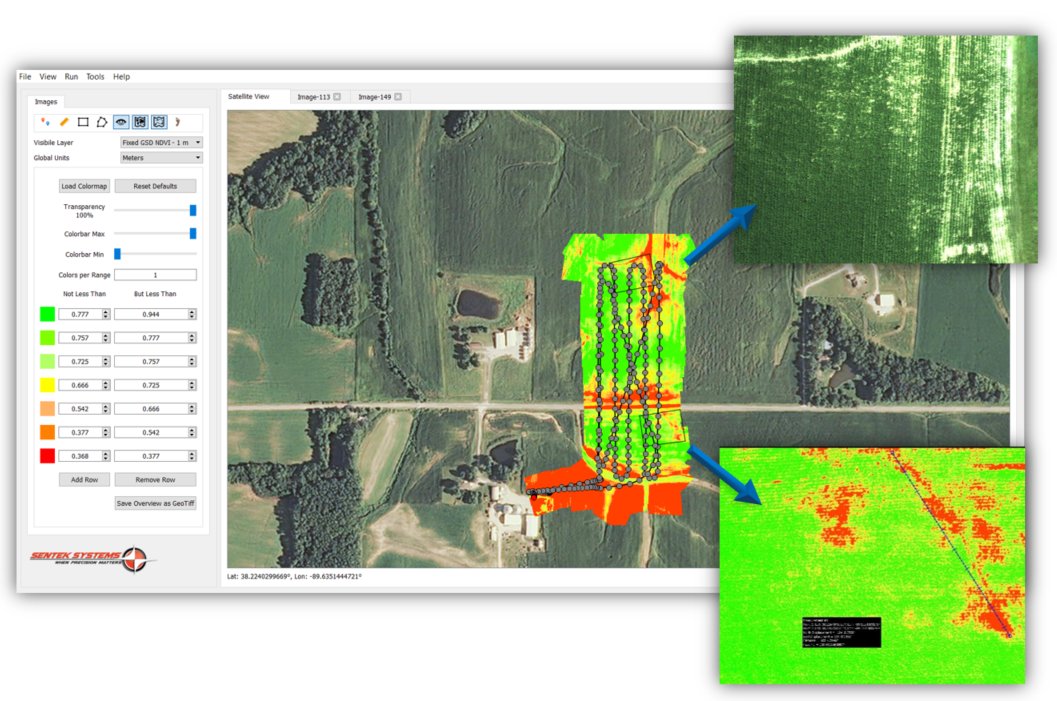Image resolution: width=1057 pixels, height=701 pixels.
Task: Click the second image stitching icon
Action: (x=158, y=122)
